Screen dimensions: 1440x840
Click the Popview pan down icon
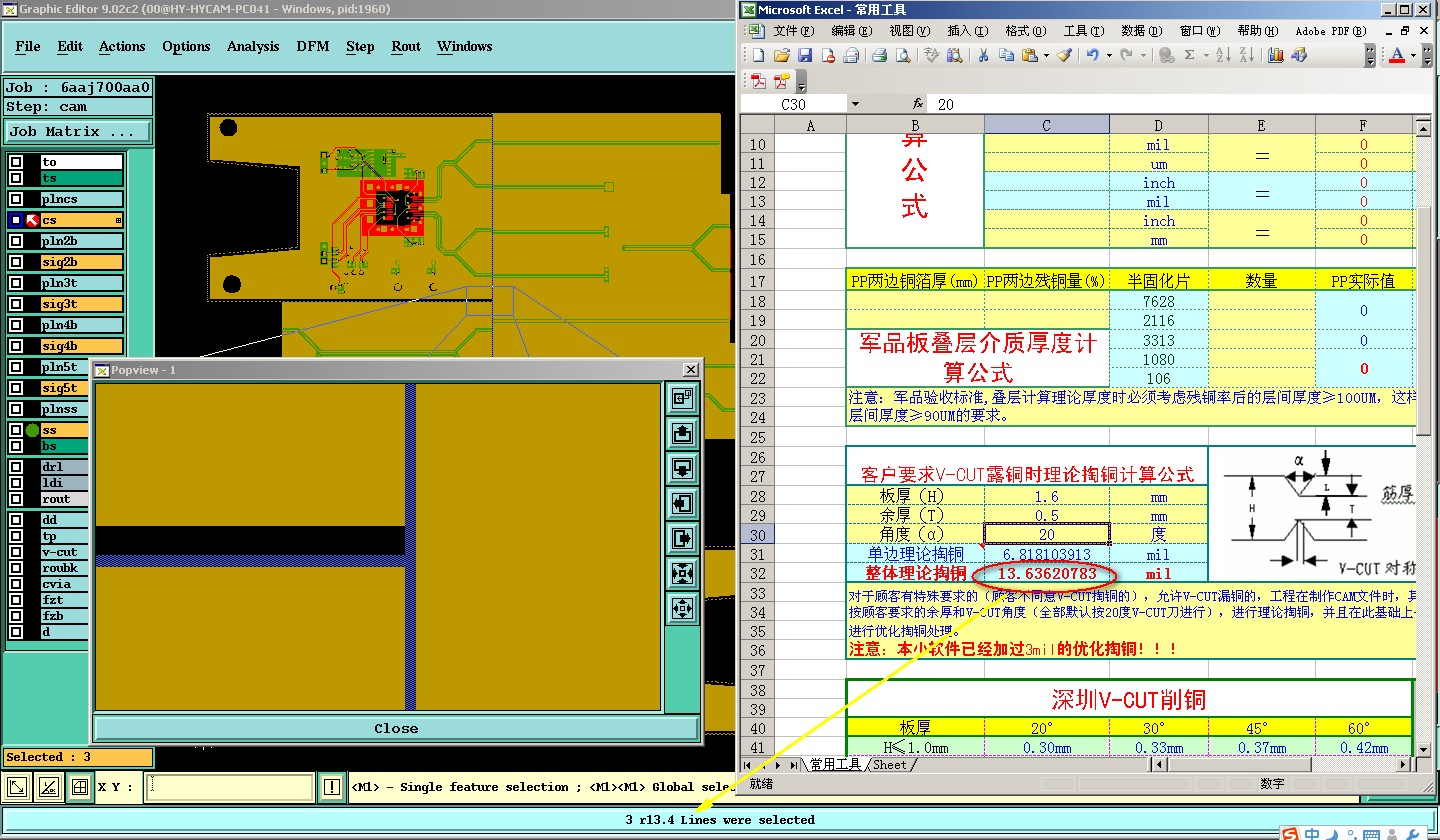(x=683, y=468)
